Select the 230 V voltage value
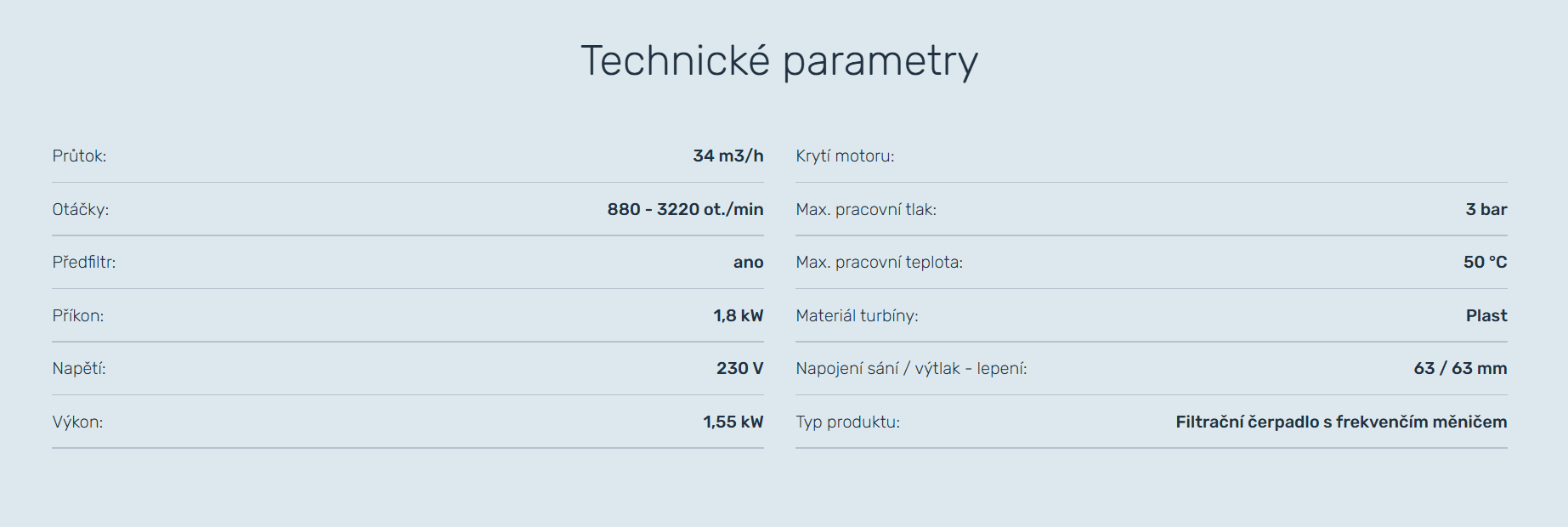The height and width of the screenshot is (527, 1568). (x=739, y=369)
